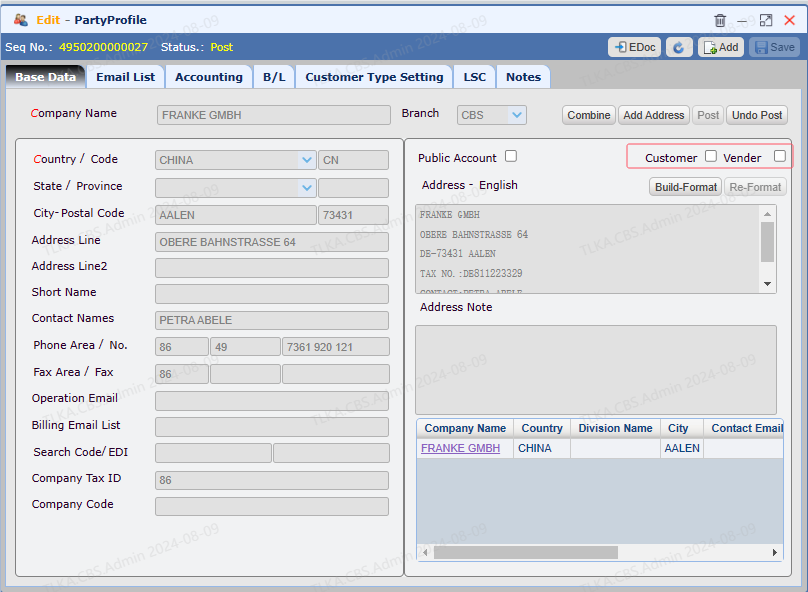
Task: Click the Re-Format button
Action: pyautogui.click(x=755, y=187)
